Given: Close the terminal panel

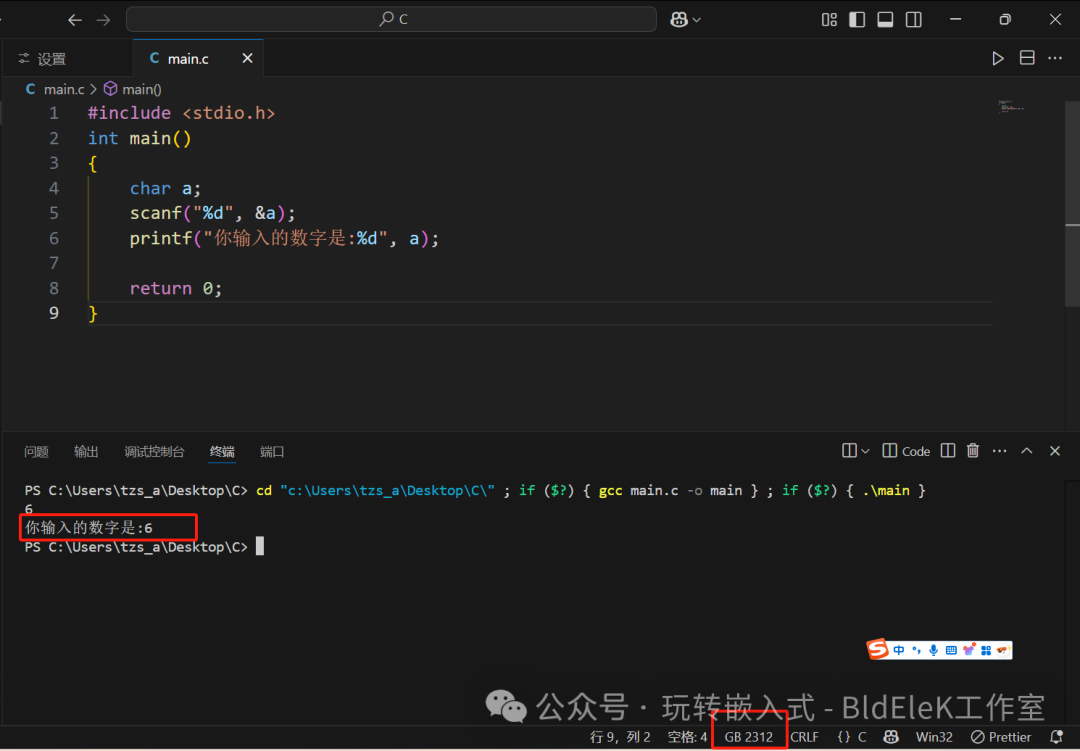Looking at the screenshot, I should [x=1055, y=451].
